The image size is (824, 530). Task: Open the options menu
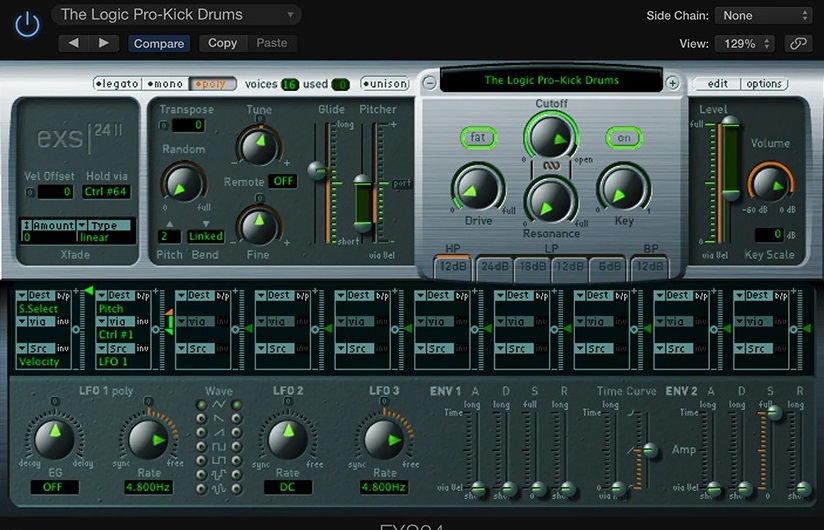764,84
